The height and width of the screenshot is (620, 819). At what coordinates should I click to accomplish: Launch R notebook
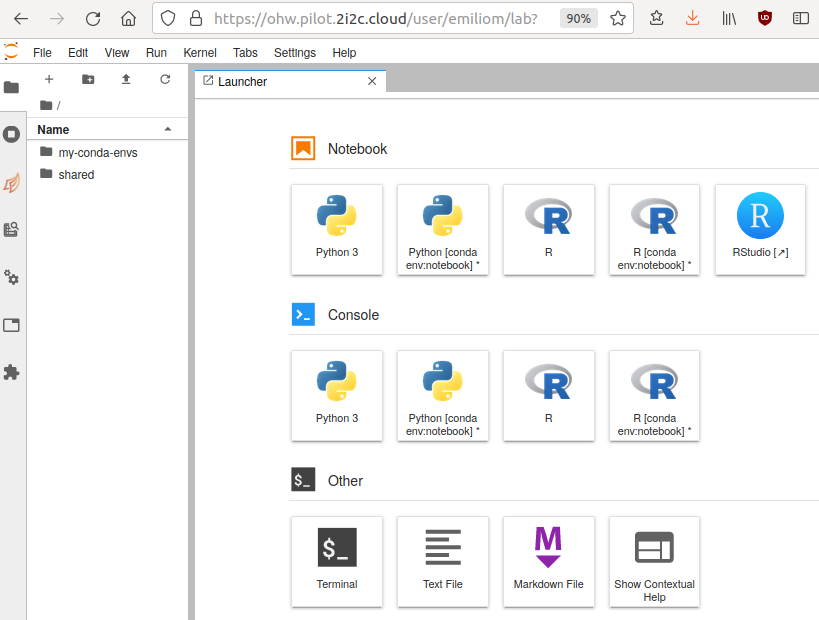coord(549,230)
